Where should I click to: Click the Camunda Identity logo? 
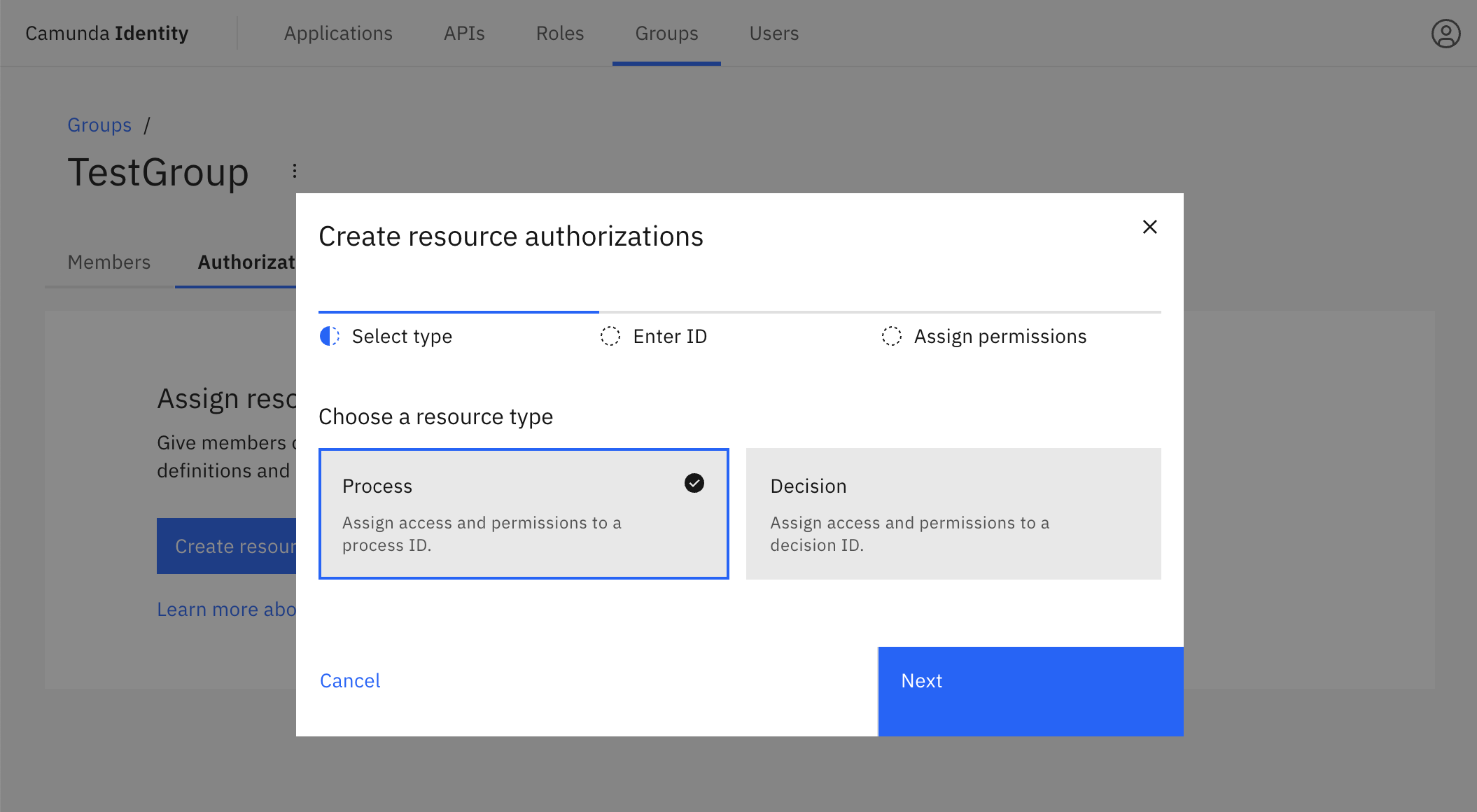(106, 33)
